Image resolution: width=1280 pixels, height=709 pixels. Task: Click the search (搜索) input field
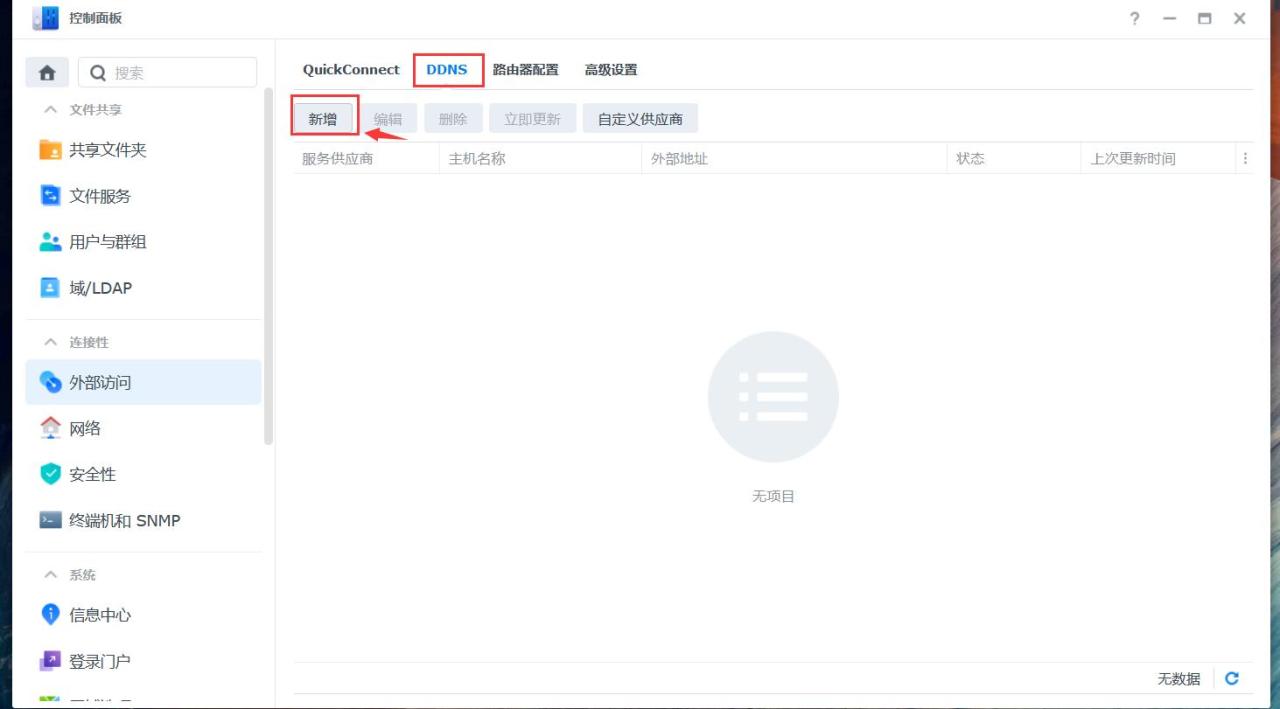coord(167,73)
